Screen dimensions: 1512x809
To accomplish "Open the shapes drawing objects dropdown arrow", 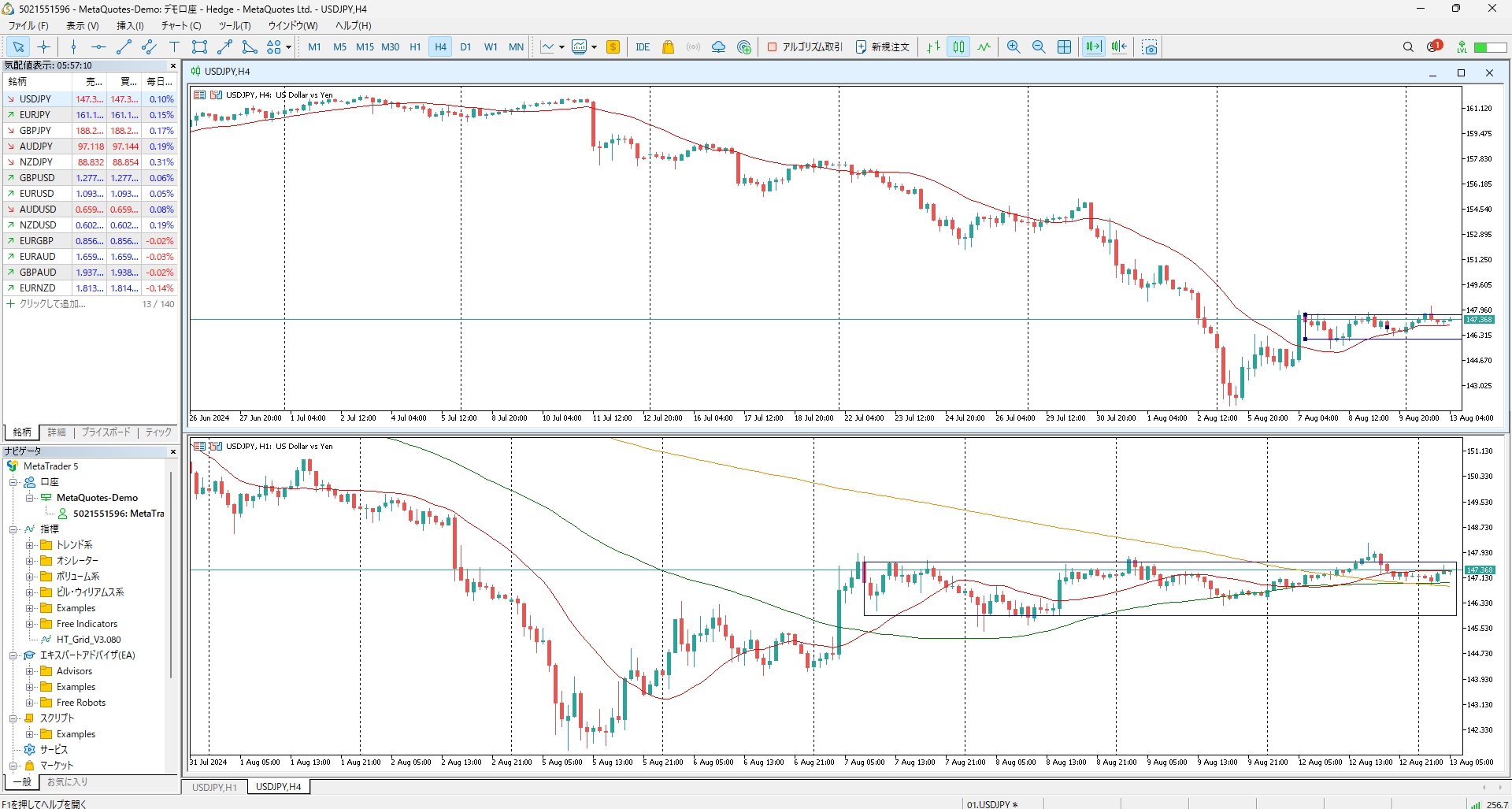I will pyautogui.click(x=288, y=47).
